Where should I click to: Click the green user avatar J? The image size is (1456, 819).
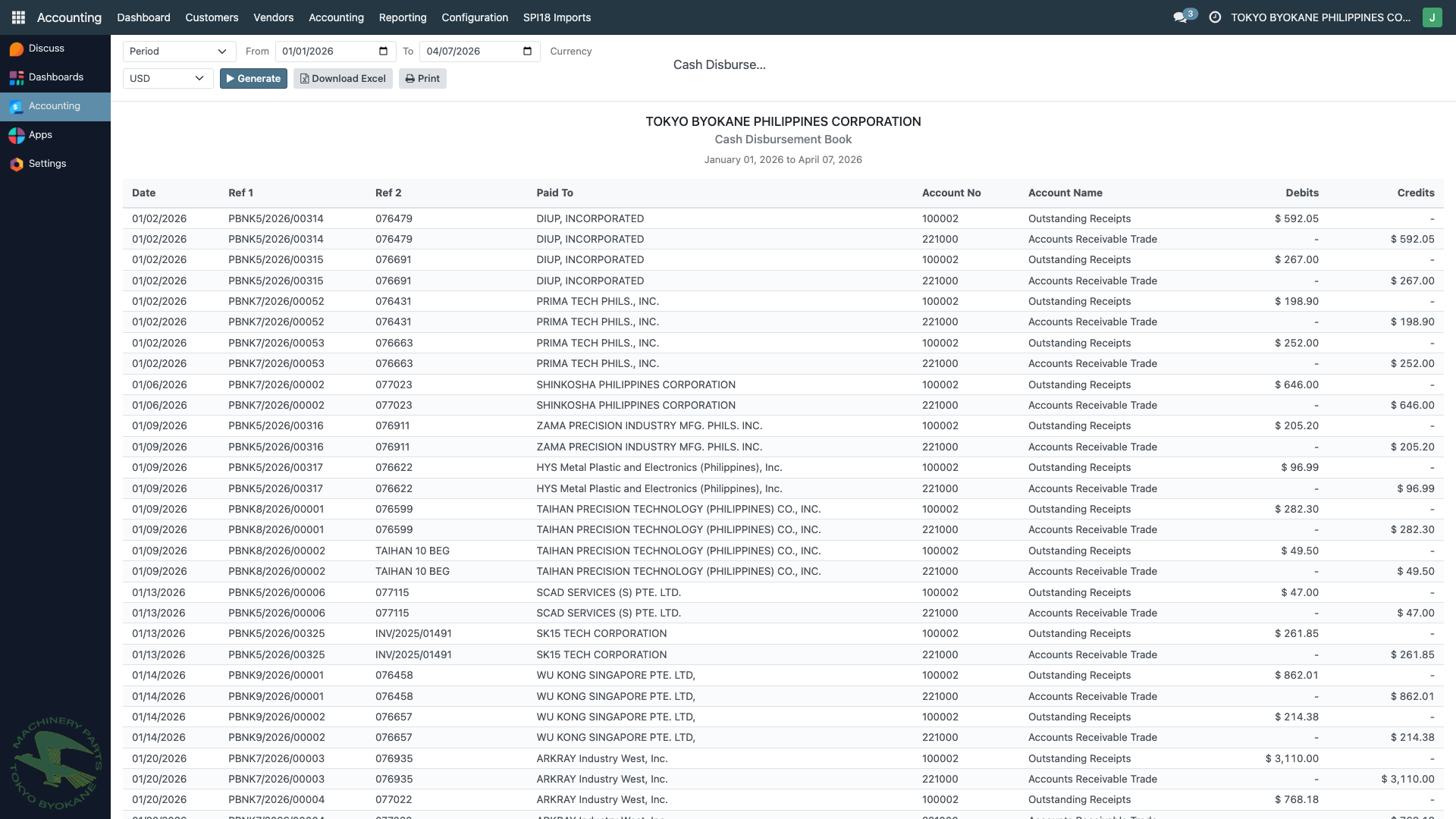(1432, 17)
